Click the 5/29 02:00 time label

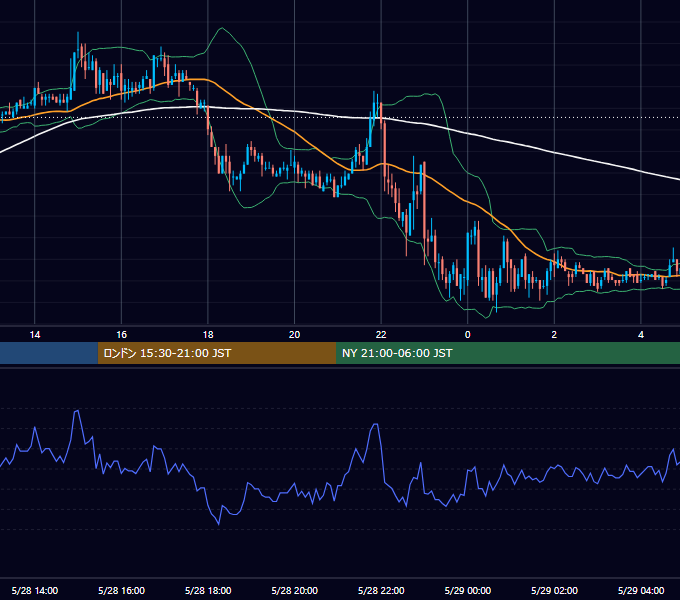(x=554, y=590)
